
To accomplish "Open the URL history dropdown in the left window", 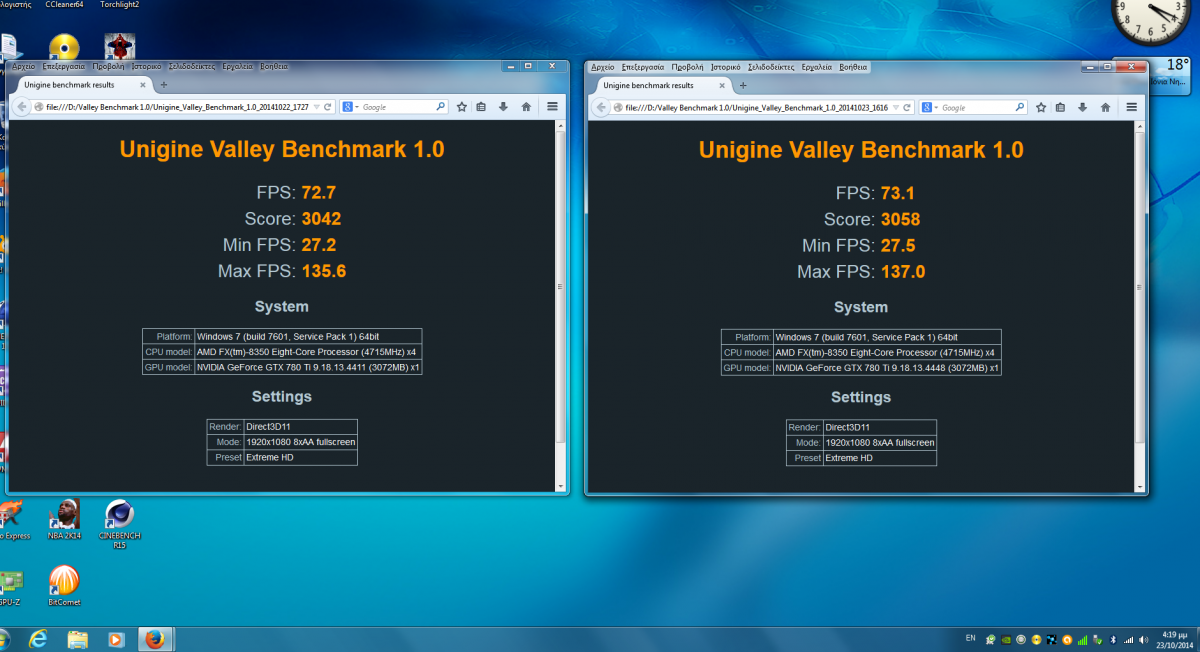I will (317, 107).
